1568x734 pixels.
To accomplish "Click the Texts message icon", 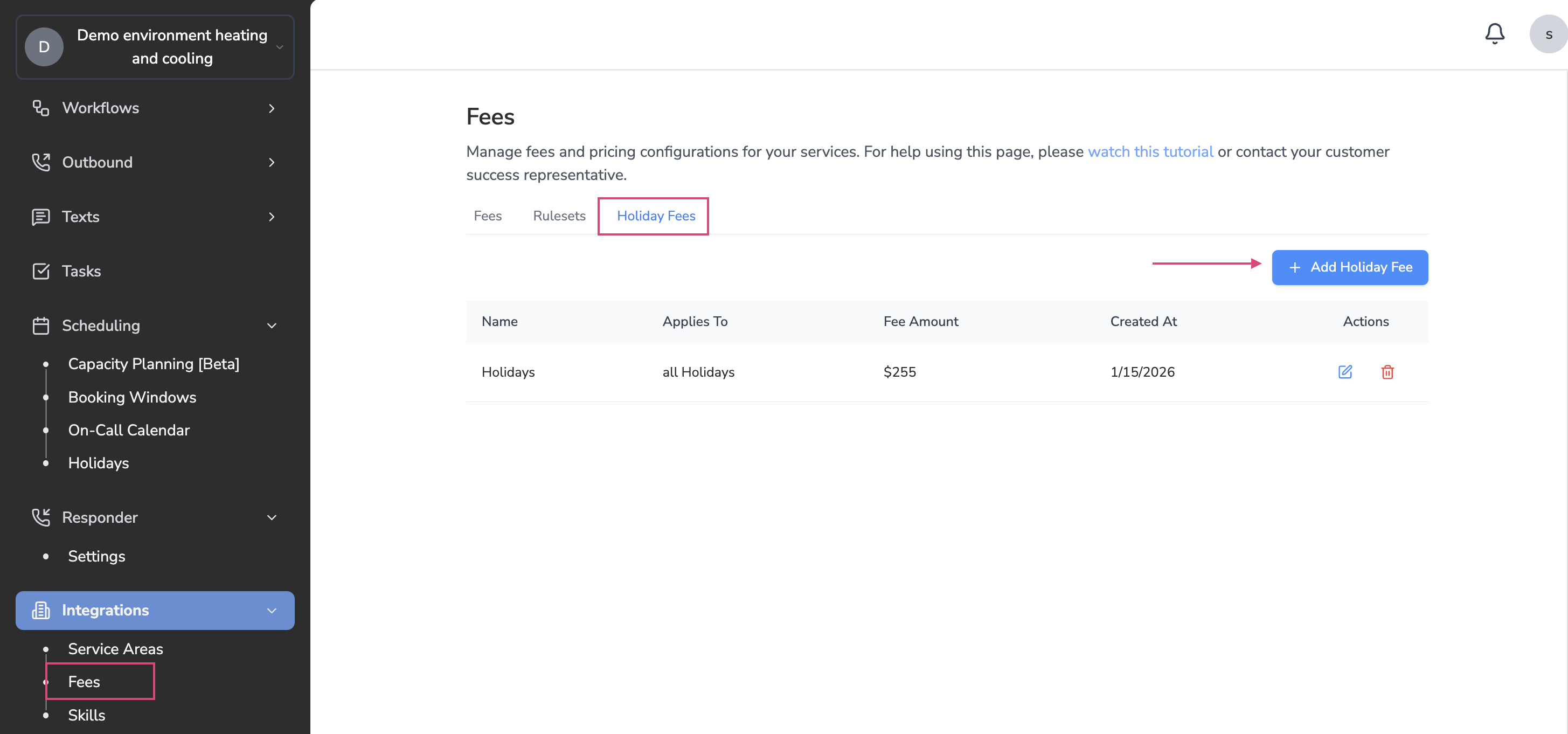I will 41,217.
